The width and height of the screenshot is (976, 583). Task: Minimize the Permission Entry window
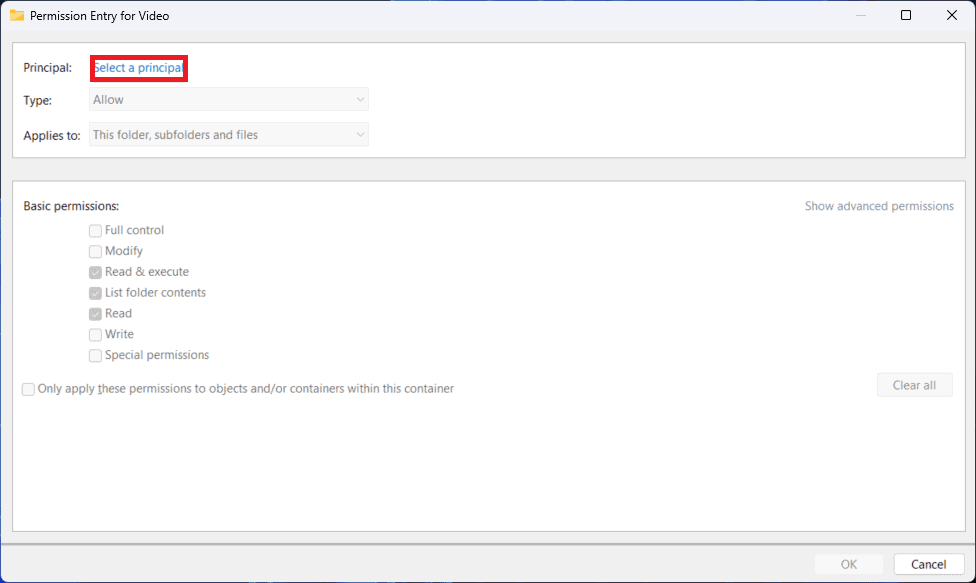860,15
